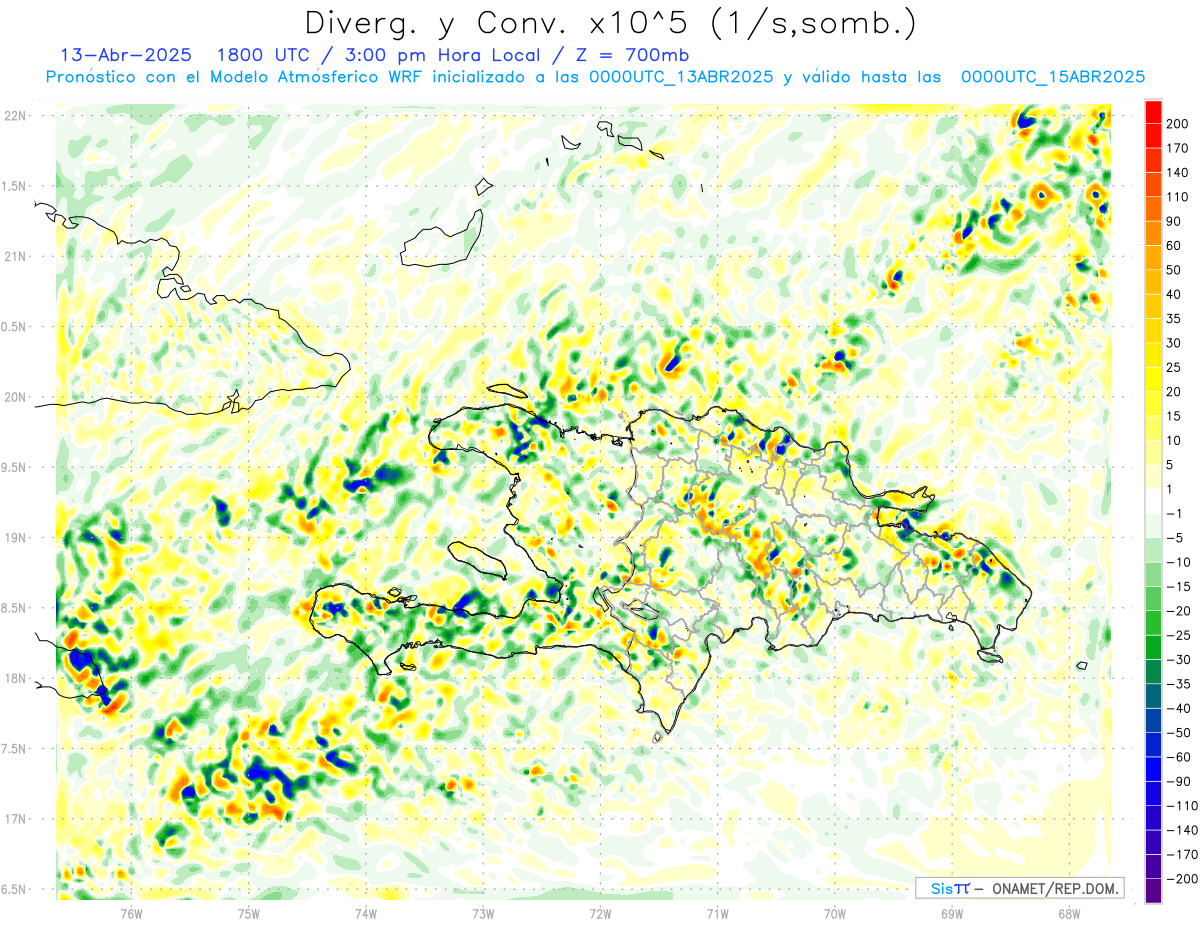Click the '76W' longitude label
The width and height of the screenshot is (1200, 927).
click(x=131, y=914)
